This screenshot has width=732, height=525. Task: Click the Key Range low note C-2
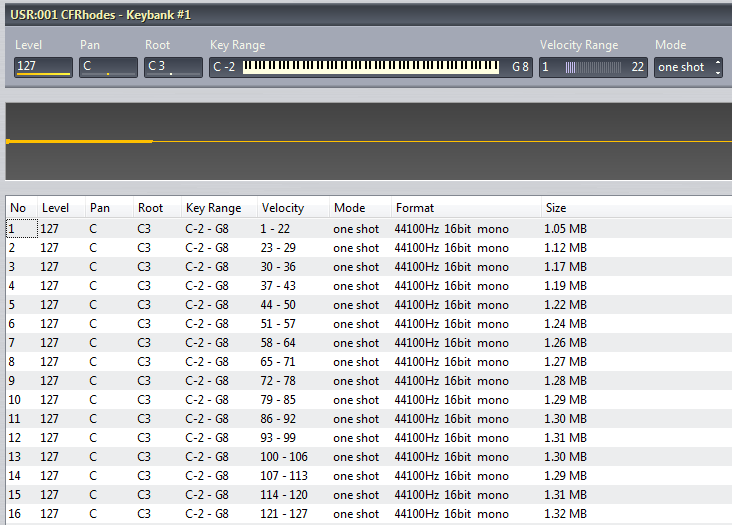click(x=225, y=67)
